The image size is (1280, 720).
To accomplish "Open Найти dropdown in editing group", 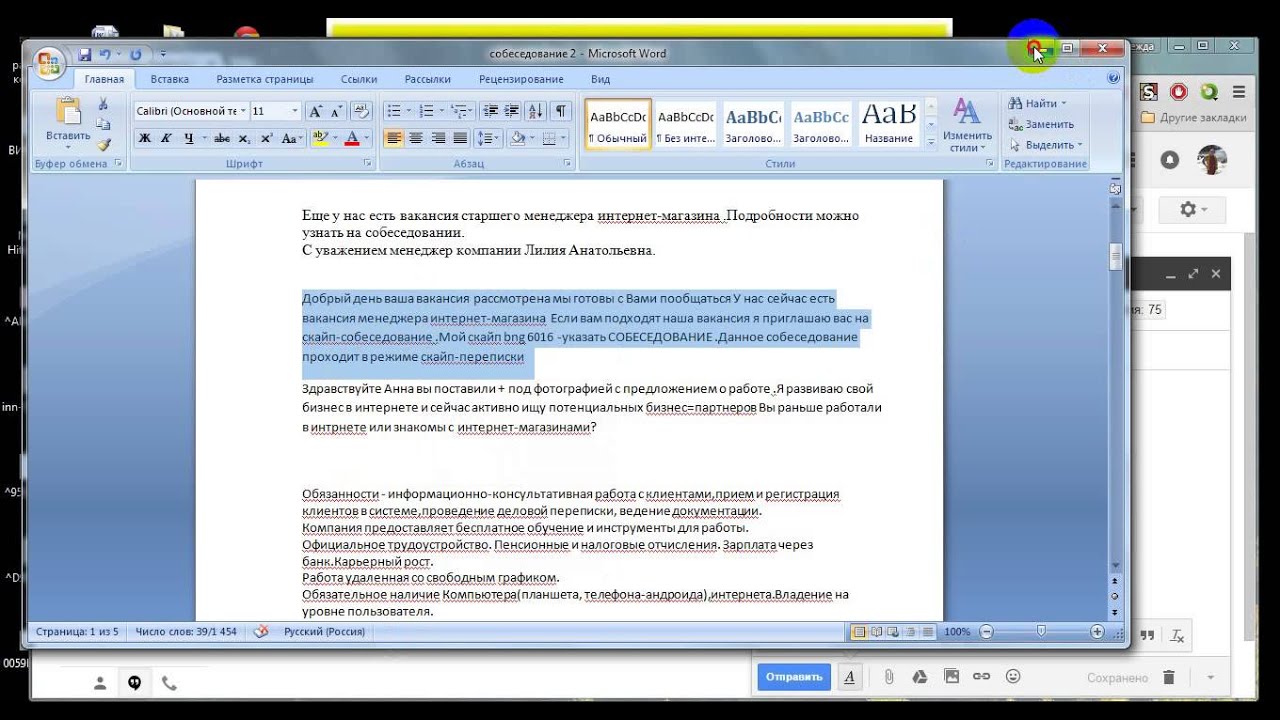I will 1037,104.
